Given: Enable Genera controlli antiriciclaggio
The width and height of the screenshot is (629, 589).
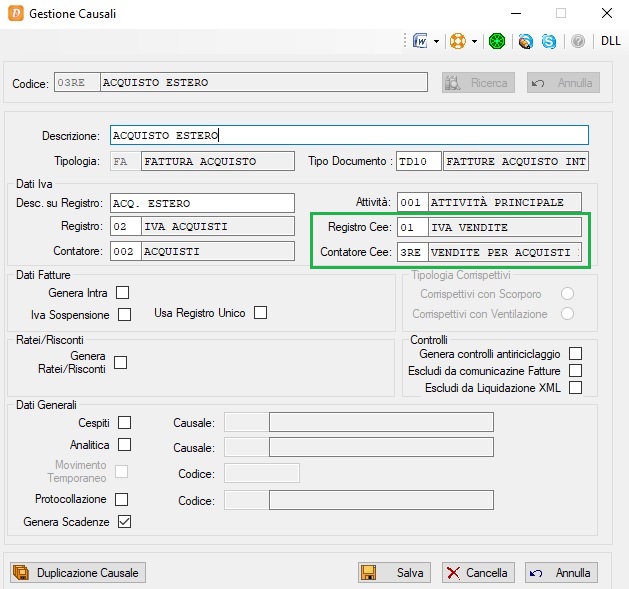Looking at the screenshot, I should [575, 353].
